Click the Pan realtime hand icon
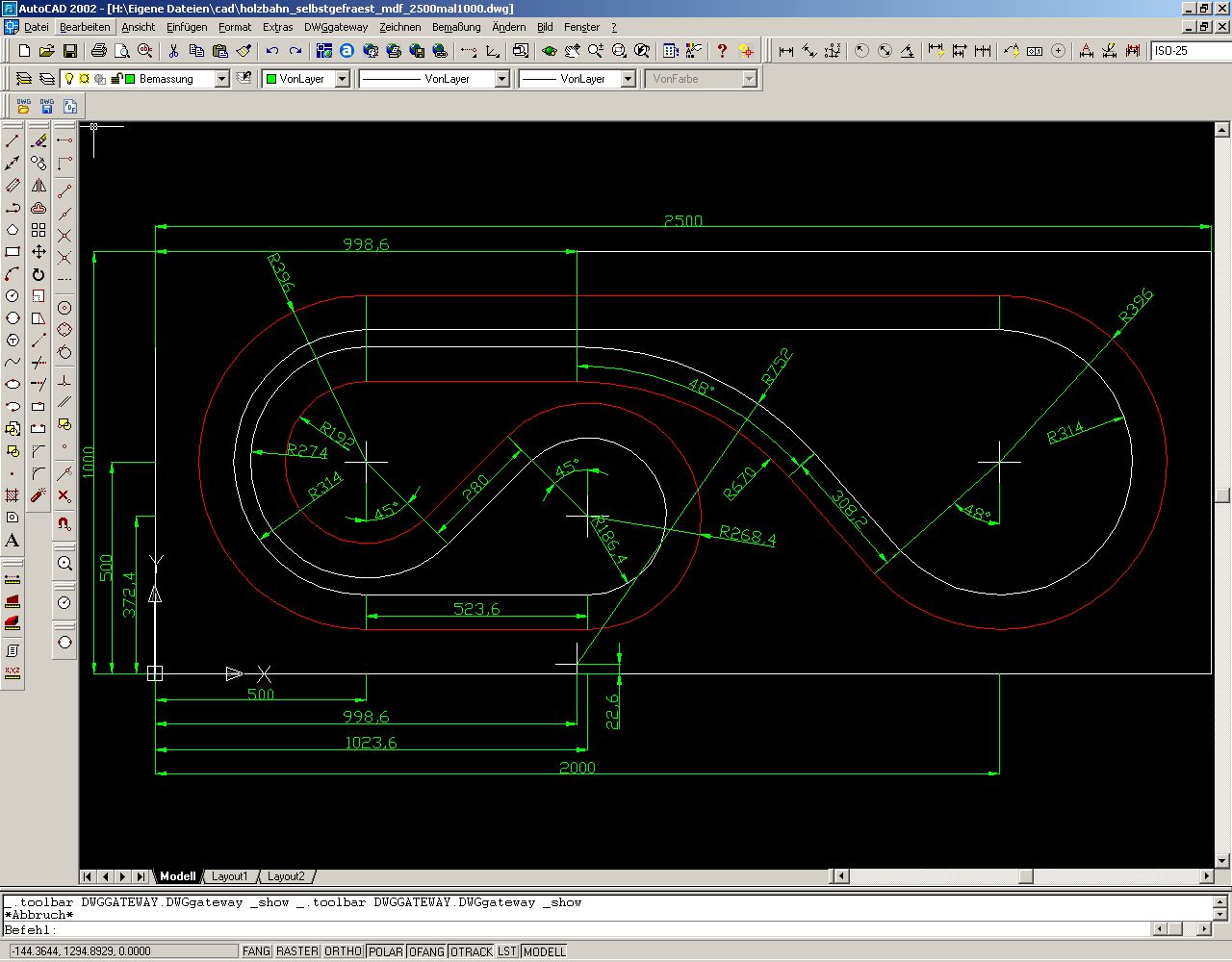The height and width of the screenshot is (962, 1232). (572, 51)
